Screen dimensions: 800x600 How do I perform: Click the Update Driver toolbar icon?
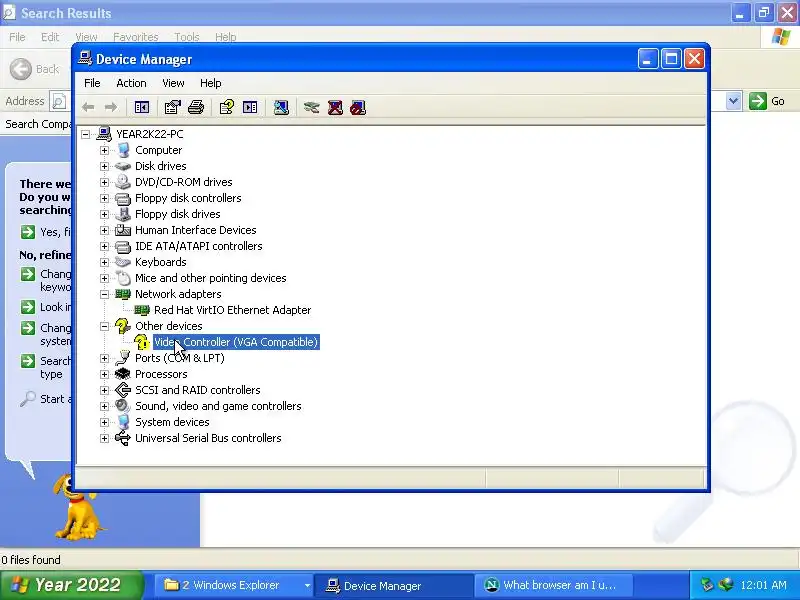pos(311,107)
